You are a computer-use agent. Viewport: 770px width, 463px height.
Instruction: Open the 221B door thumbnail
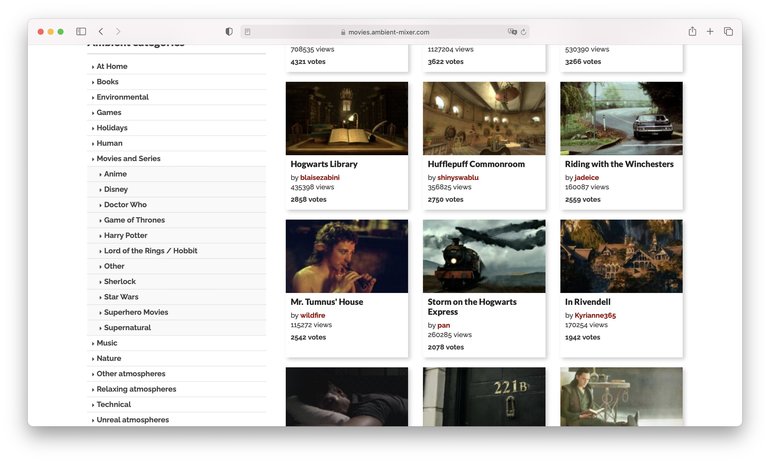coord(484,397)
